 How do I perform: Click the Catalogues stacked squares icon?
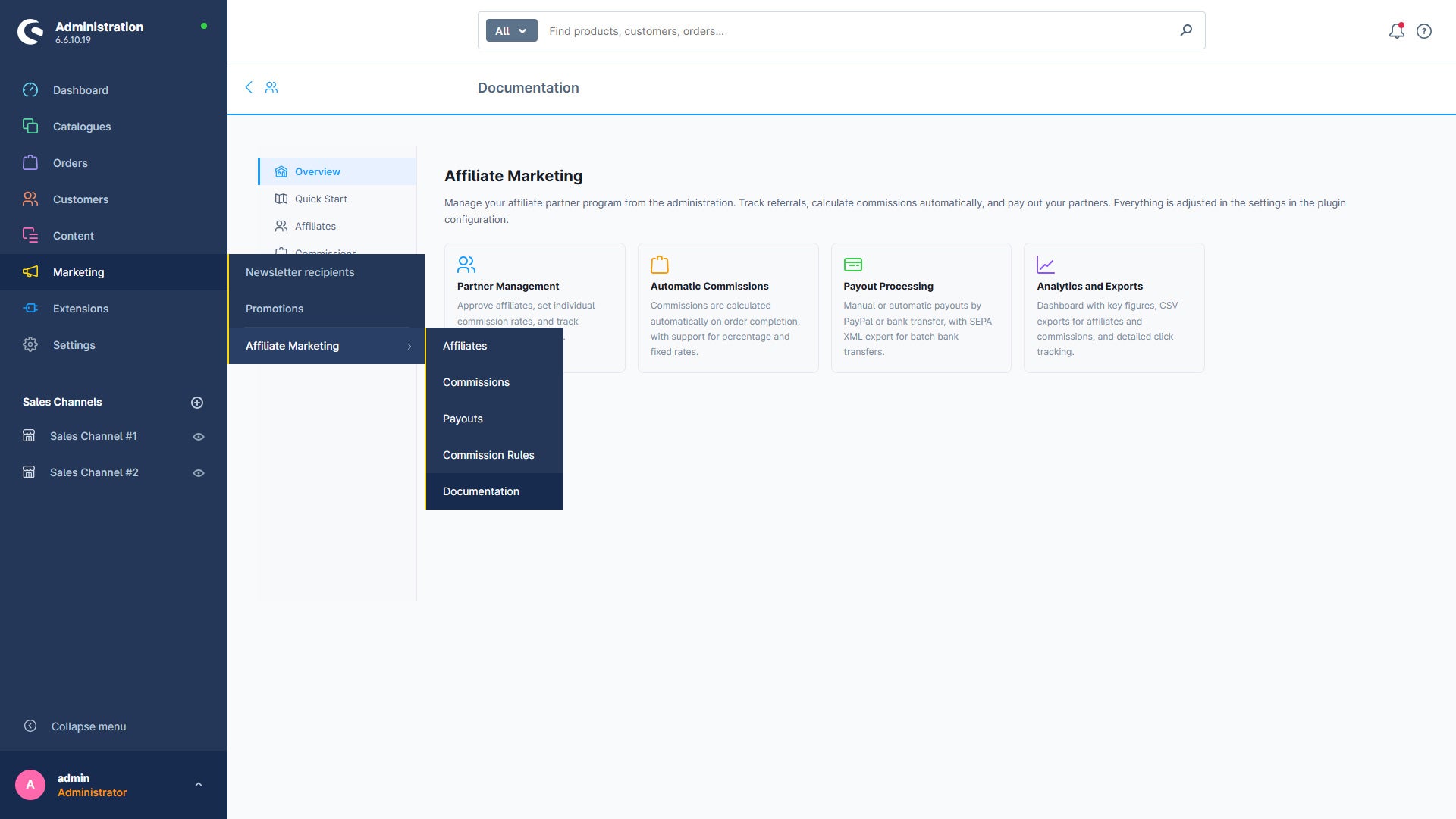(30, 127)
